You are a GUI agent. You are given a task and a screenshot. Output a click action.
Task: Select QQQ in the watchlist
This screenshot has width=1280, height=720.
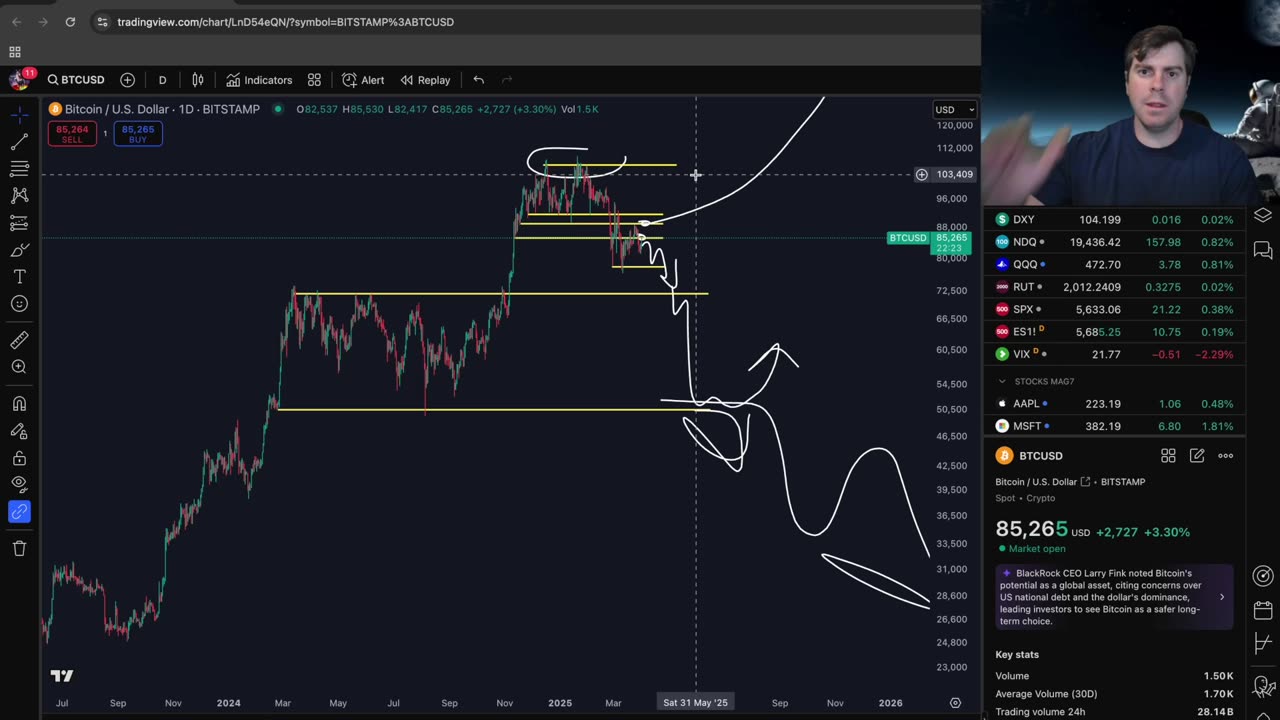(x=1113, y=265)
